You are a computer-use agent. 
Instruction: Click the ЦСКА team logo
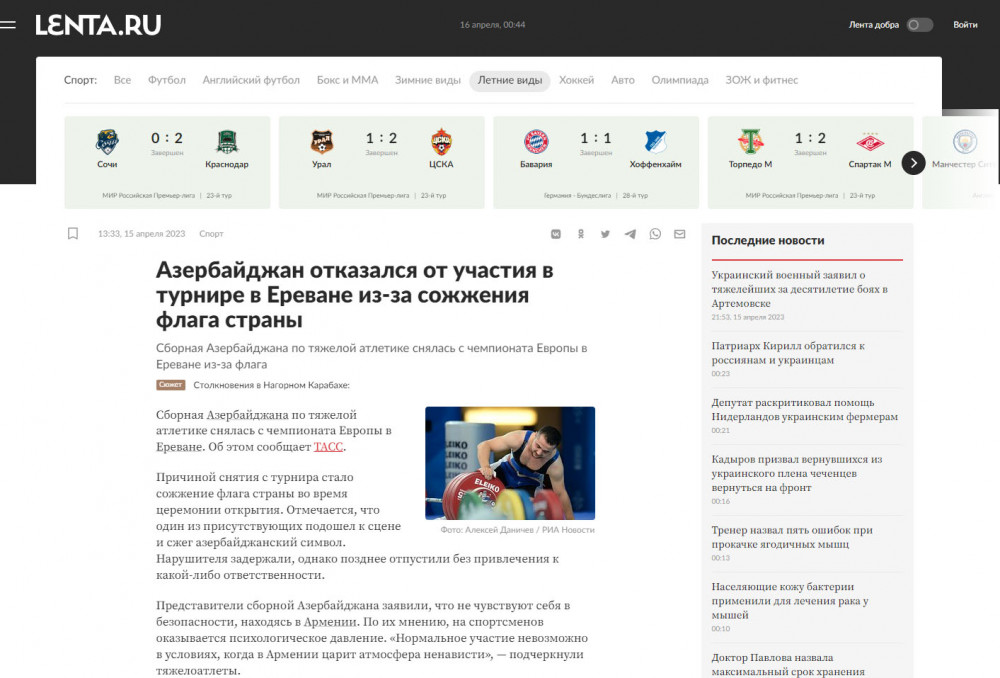441,142
